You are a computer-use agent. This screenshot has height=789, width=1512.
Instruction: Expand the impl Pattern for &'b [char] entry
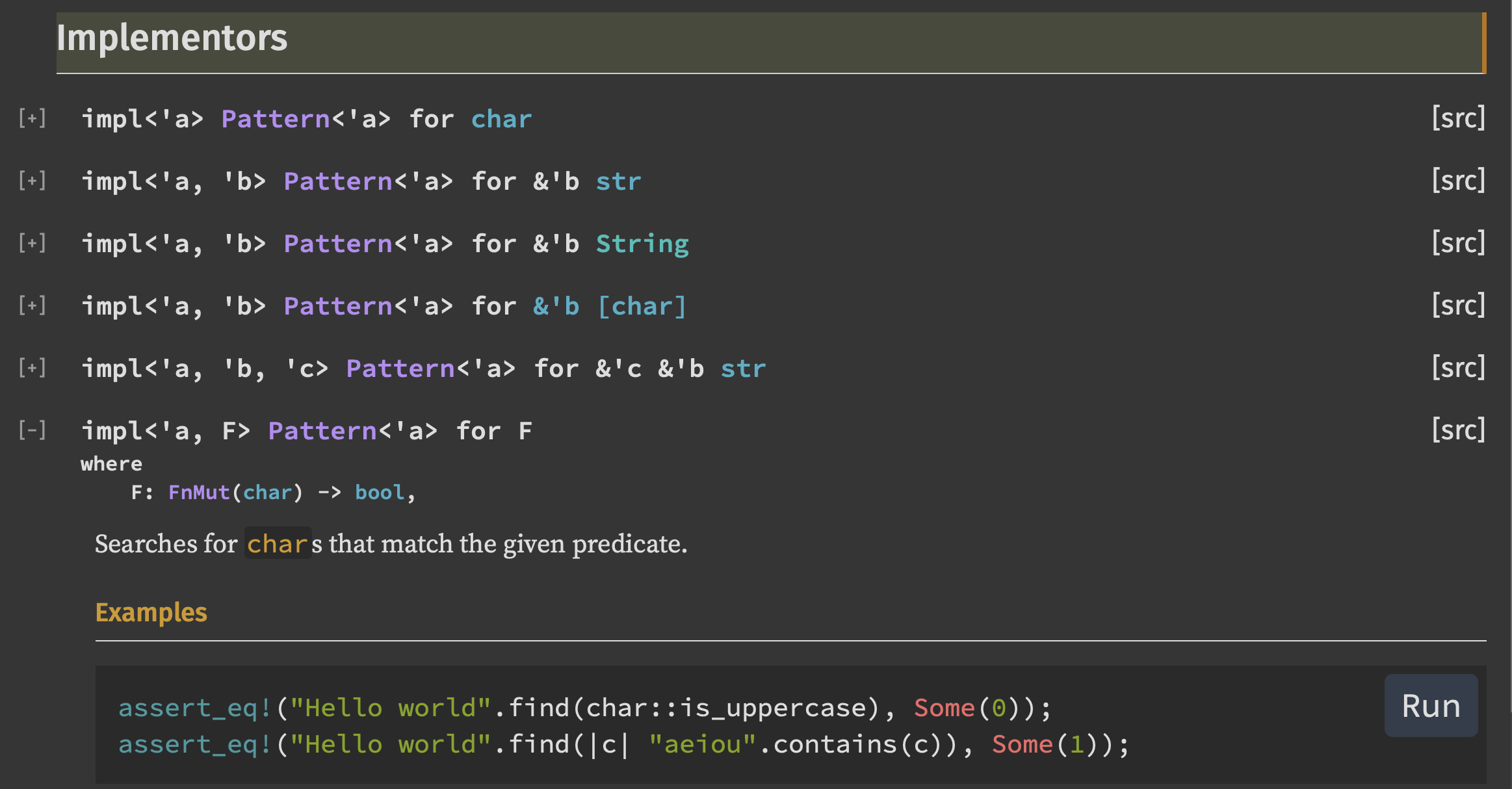point(33,305)
